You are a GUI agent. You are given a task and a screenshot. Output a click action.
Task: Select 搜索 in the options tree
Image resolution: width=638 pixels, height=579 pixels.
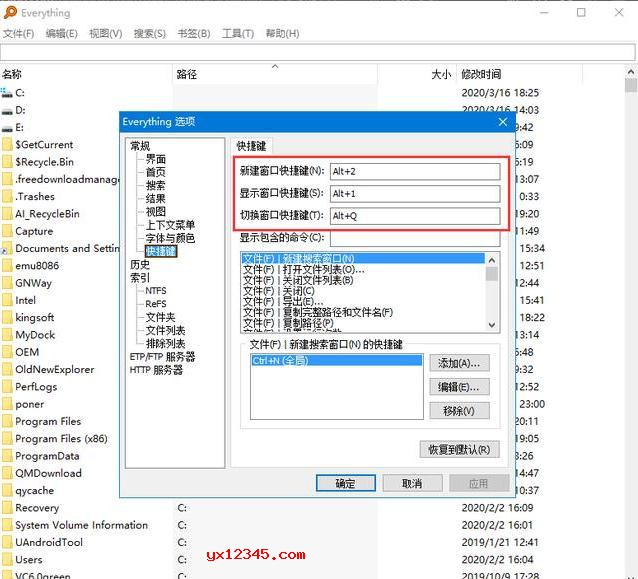pyautogui.click(x=156, y=186)
